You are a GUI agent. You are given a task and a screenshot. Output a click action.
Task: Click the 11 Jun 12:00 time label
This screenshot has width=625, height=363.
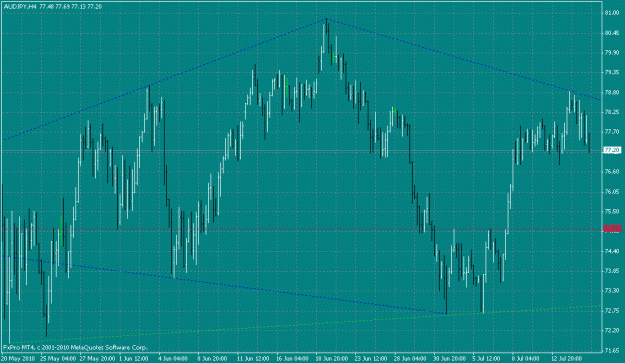tap(254, 358)
